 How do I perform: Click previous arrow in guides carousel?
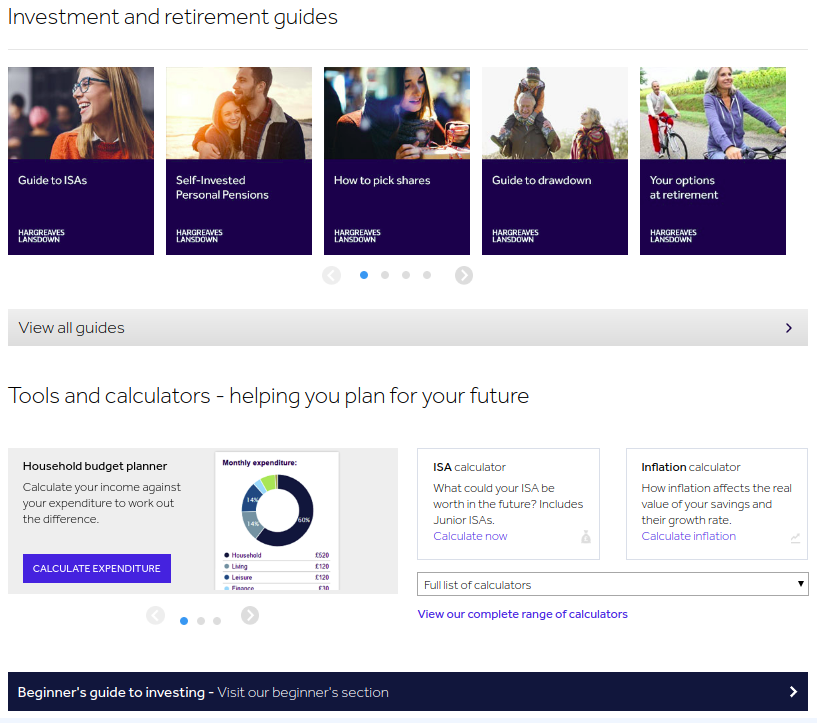tap(332, 275)
